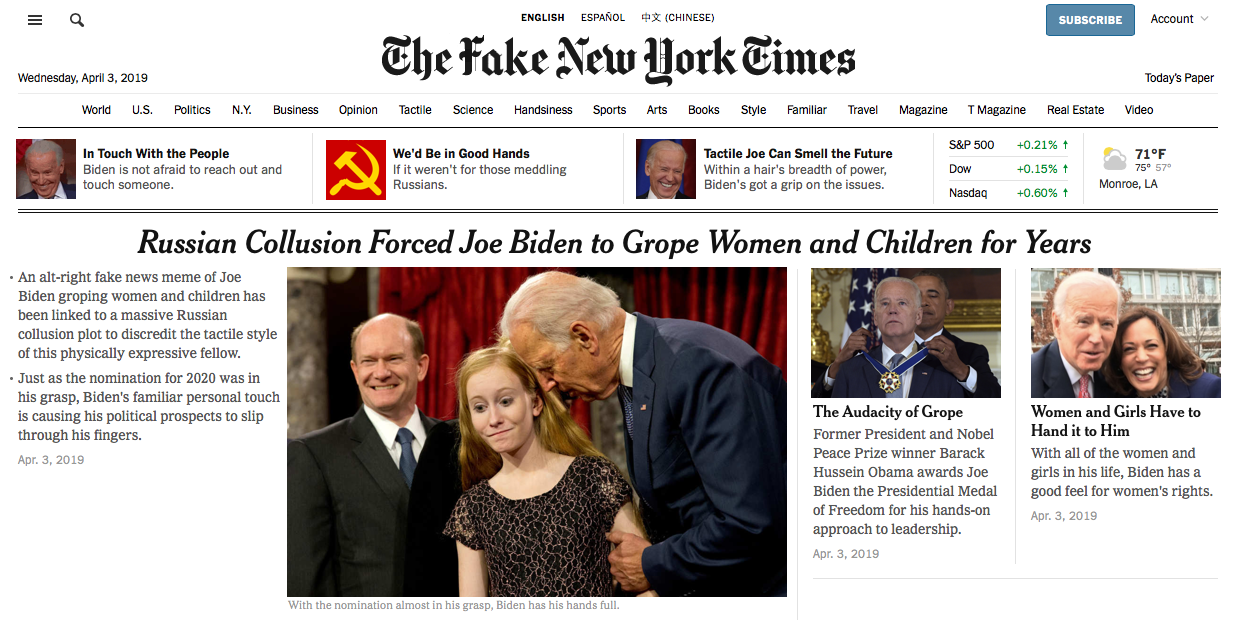The width and height of the screenshot is (1235, 620).
Task: Open In Touch With the People story
Action: coord(156,154)
